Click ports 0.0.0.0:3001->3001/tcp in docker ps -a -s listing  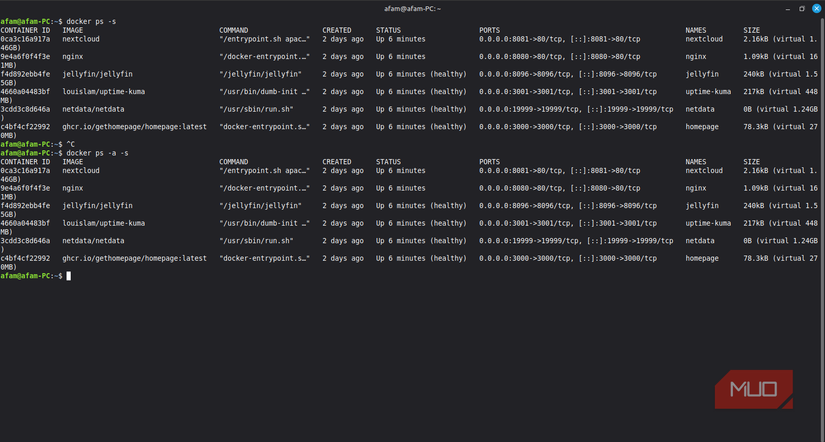[x=526, y=223]
